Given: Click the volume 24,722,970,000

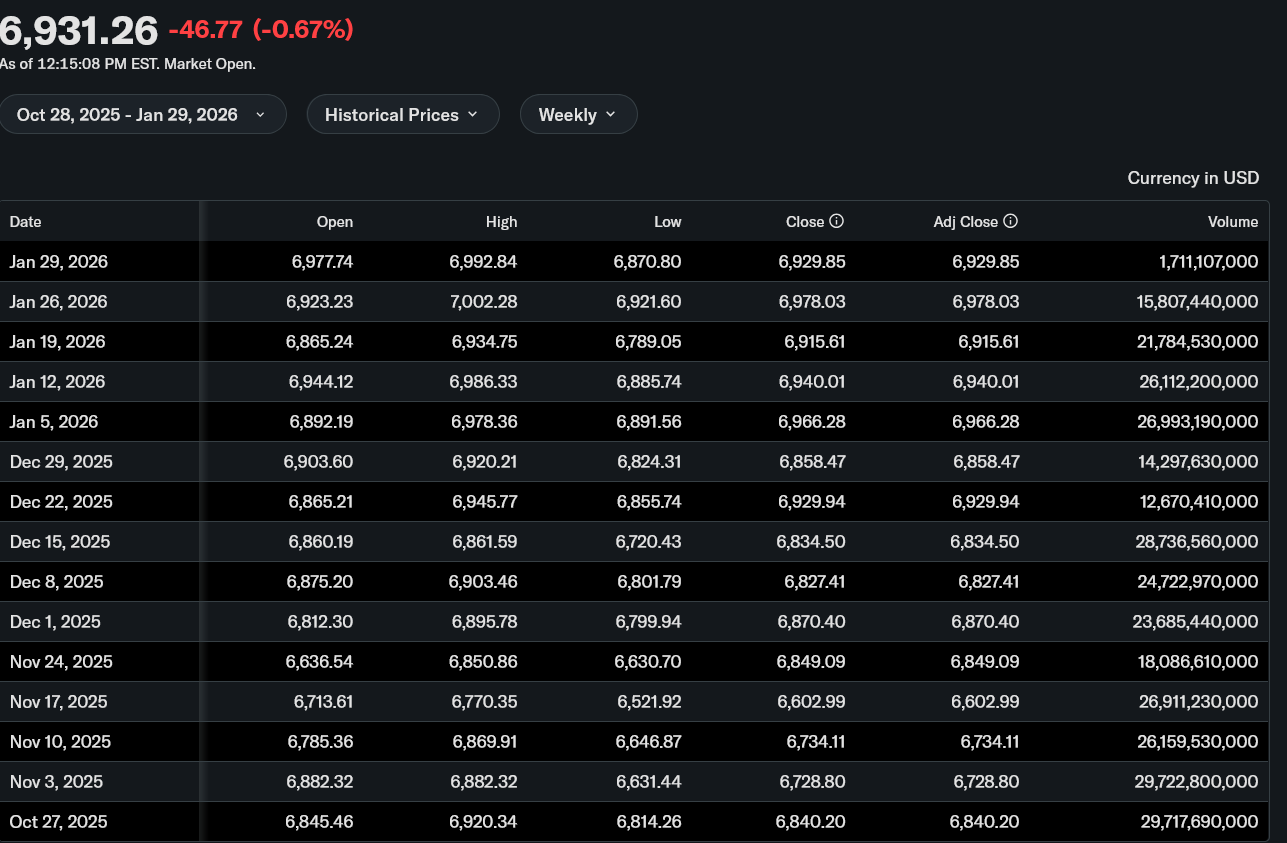Looking at the screenshot, I should (1198, 582).
